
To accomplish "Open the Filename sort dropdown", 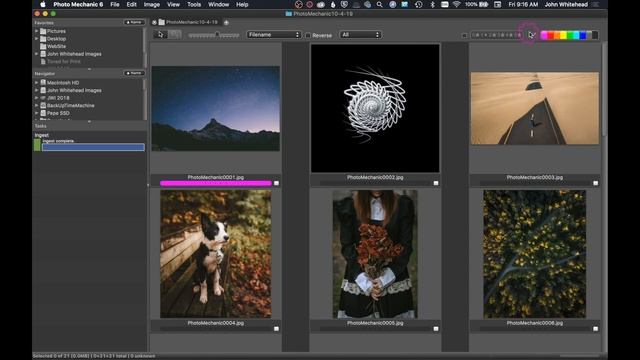I will (x=274, y=35).
